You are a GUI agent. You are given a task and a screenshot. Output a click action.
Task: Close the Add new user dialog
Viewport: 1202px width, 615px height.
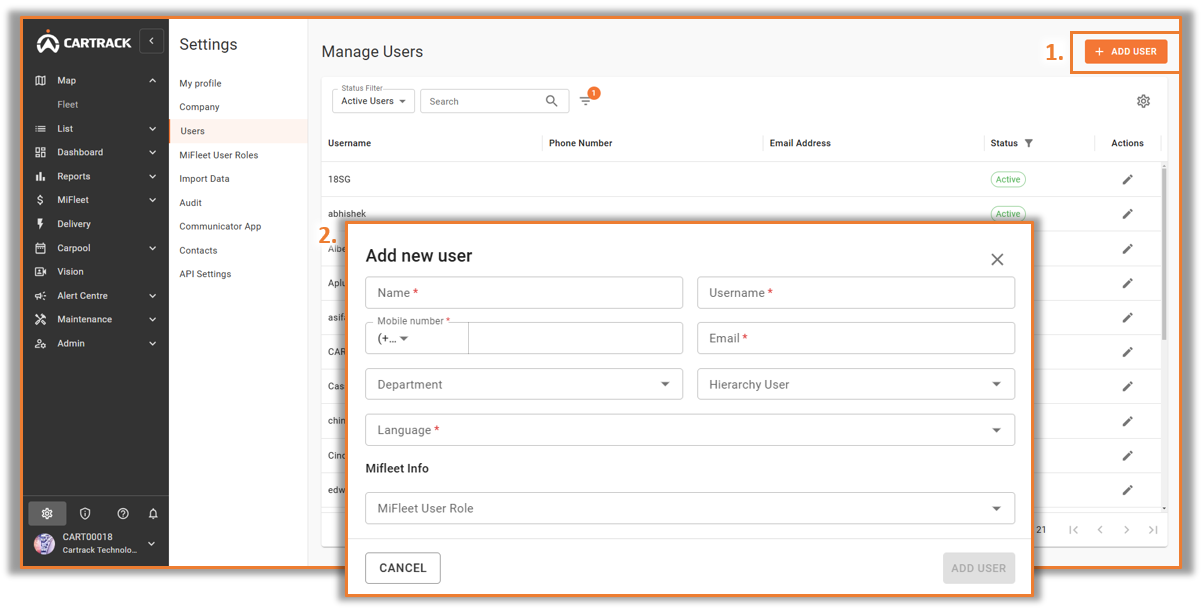pyautogui.click(x=997, y=259)
